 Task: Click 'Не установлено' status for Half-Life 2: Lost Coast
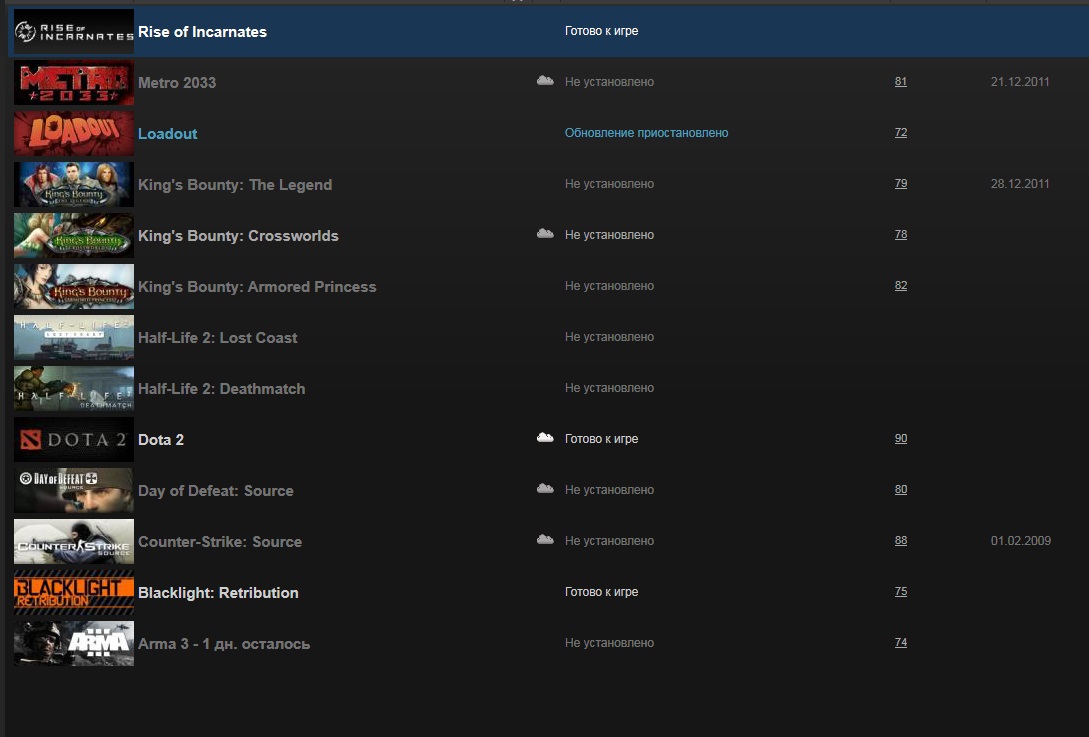(x=609, y=336)
